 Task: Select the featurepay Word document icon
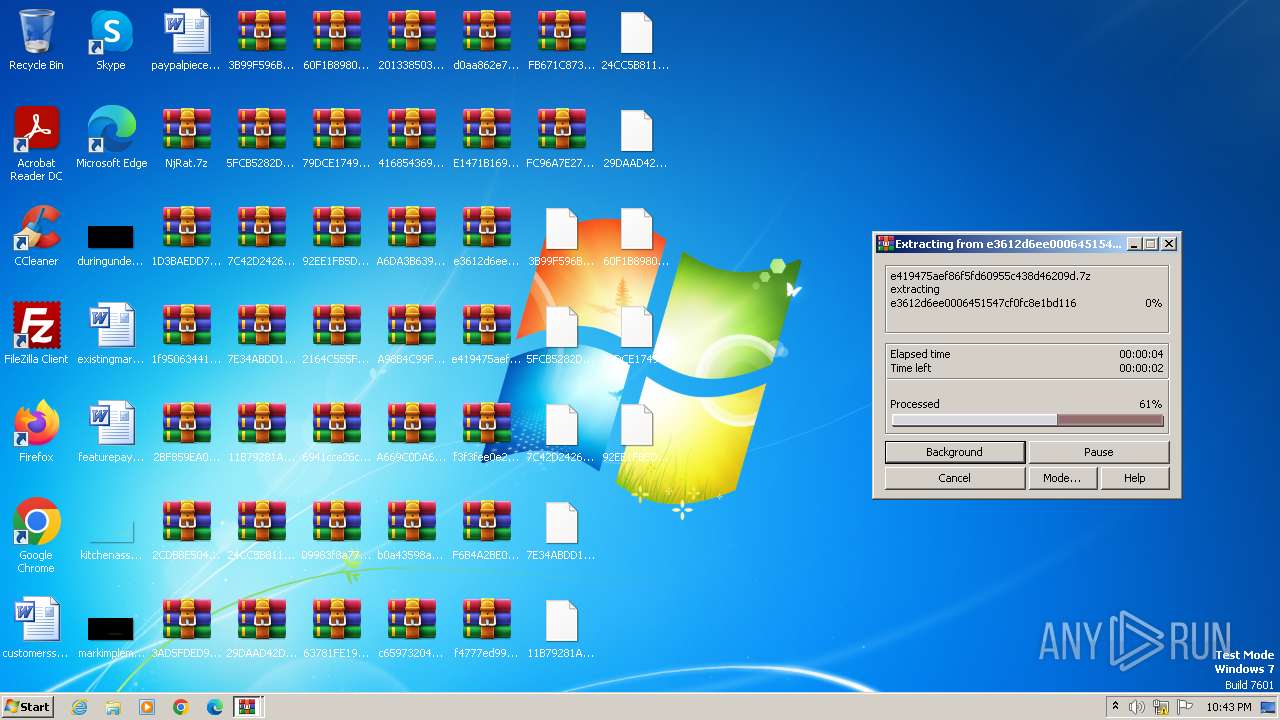point(111,425)
